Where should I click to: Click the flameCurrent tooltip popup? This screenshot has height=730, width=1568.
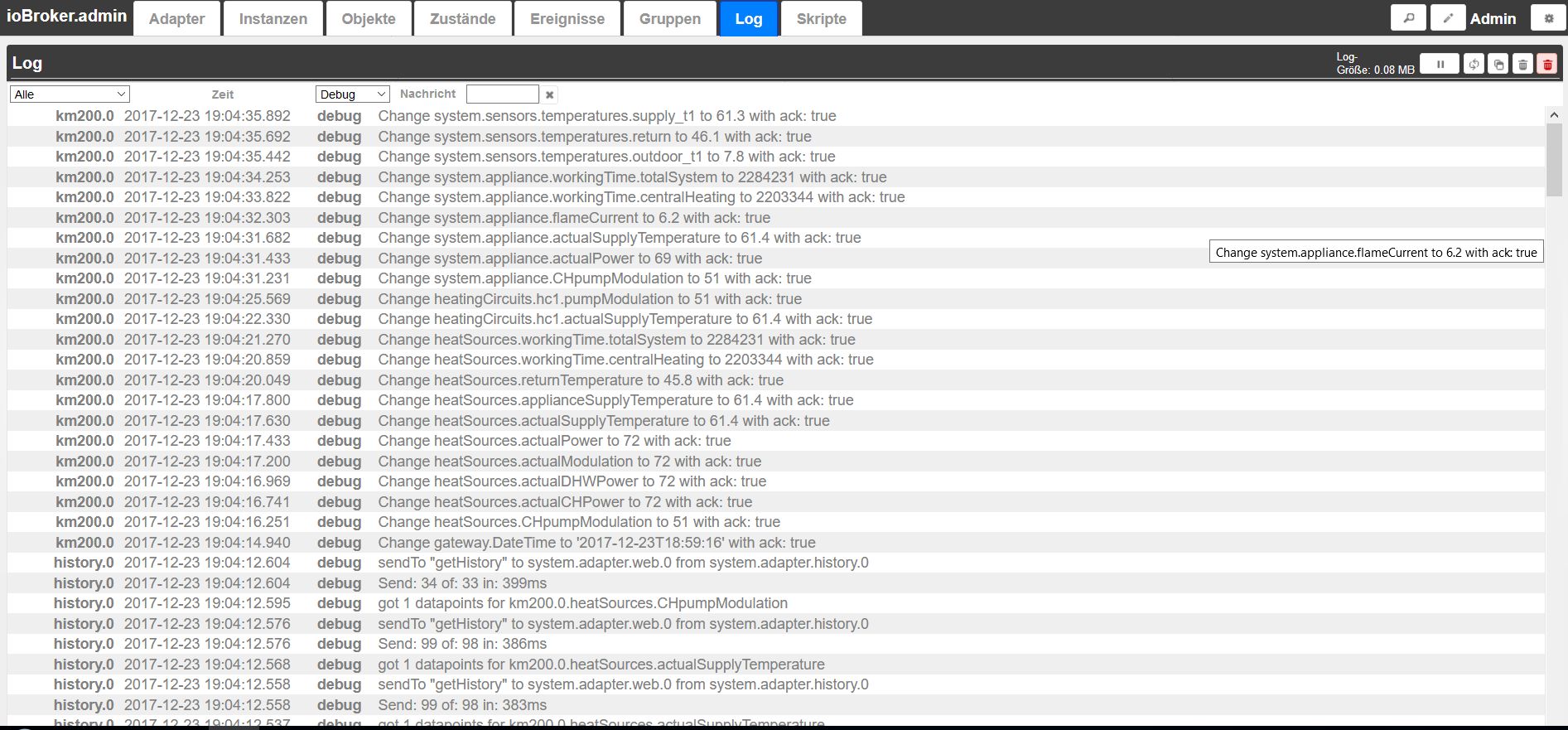pos(1376,252)
